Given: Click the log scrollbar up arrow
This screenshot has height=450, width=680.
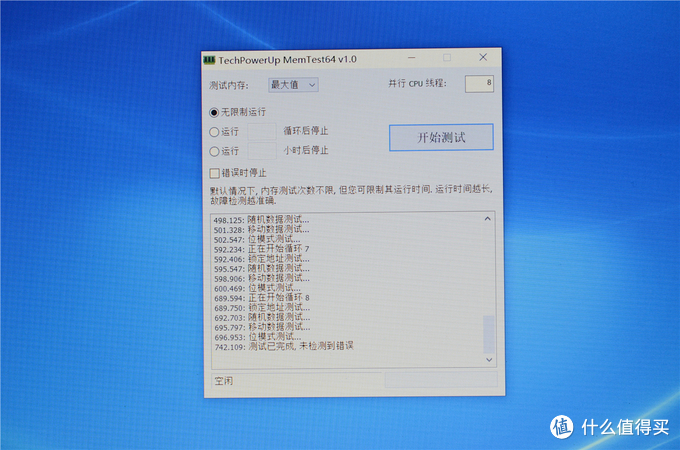Looking at the screenshot, I should coord(487,219).
